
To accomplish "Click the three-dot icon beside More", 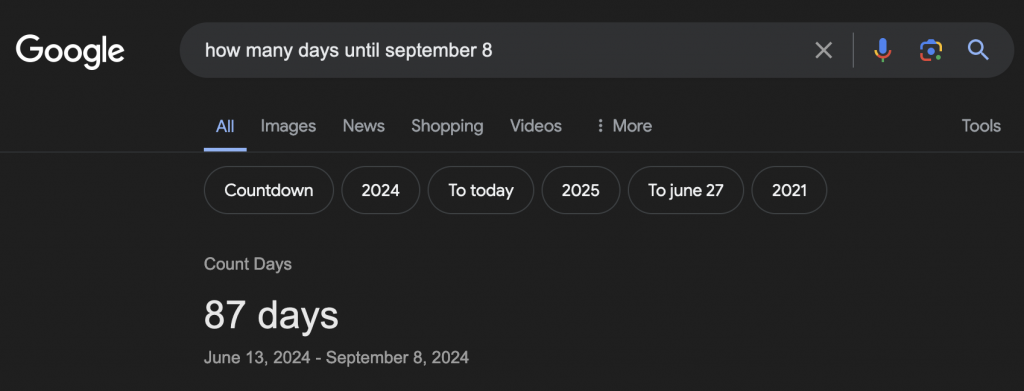I will click(600, 125).
